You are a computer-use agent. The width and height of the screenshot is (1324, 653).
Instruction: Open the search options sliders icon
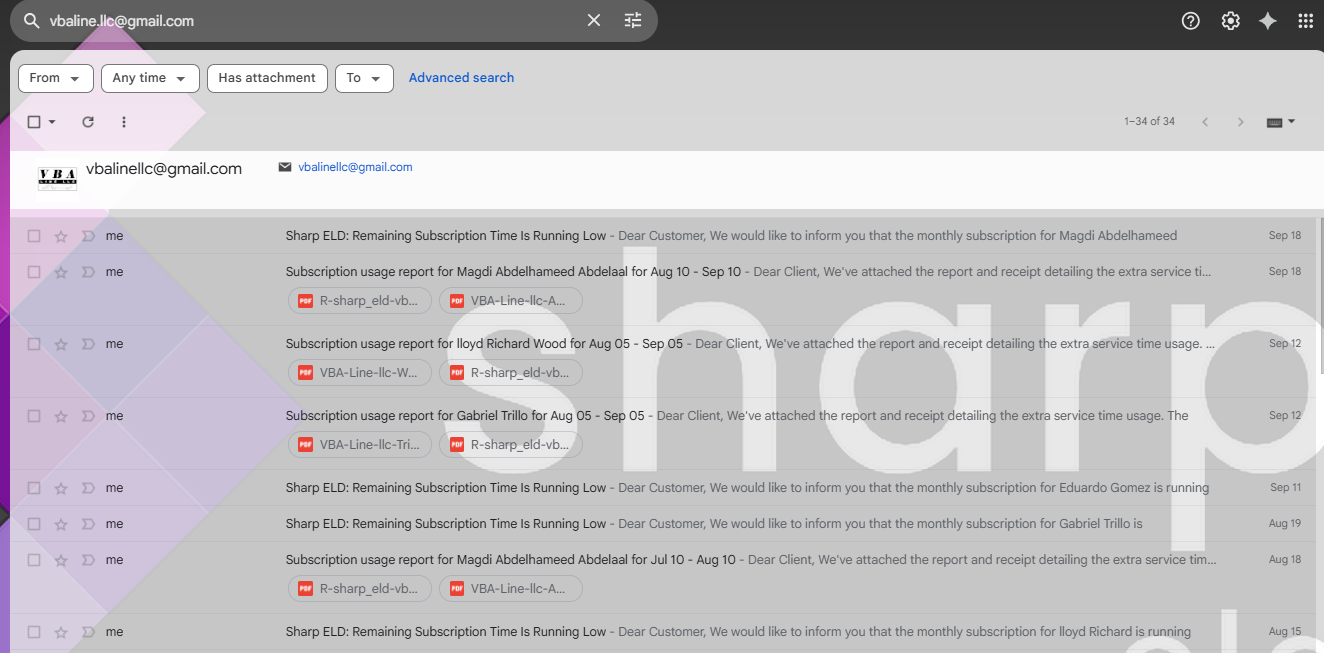pos(633,21)
